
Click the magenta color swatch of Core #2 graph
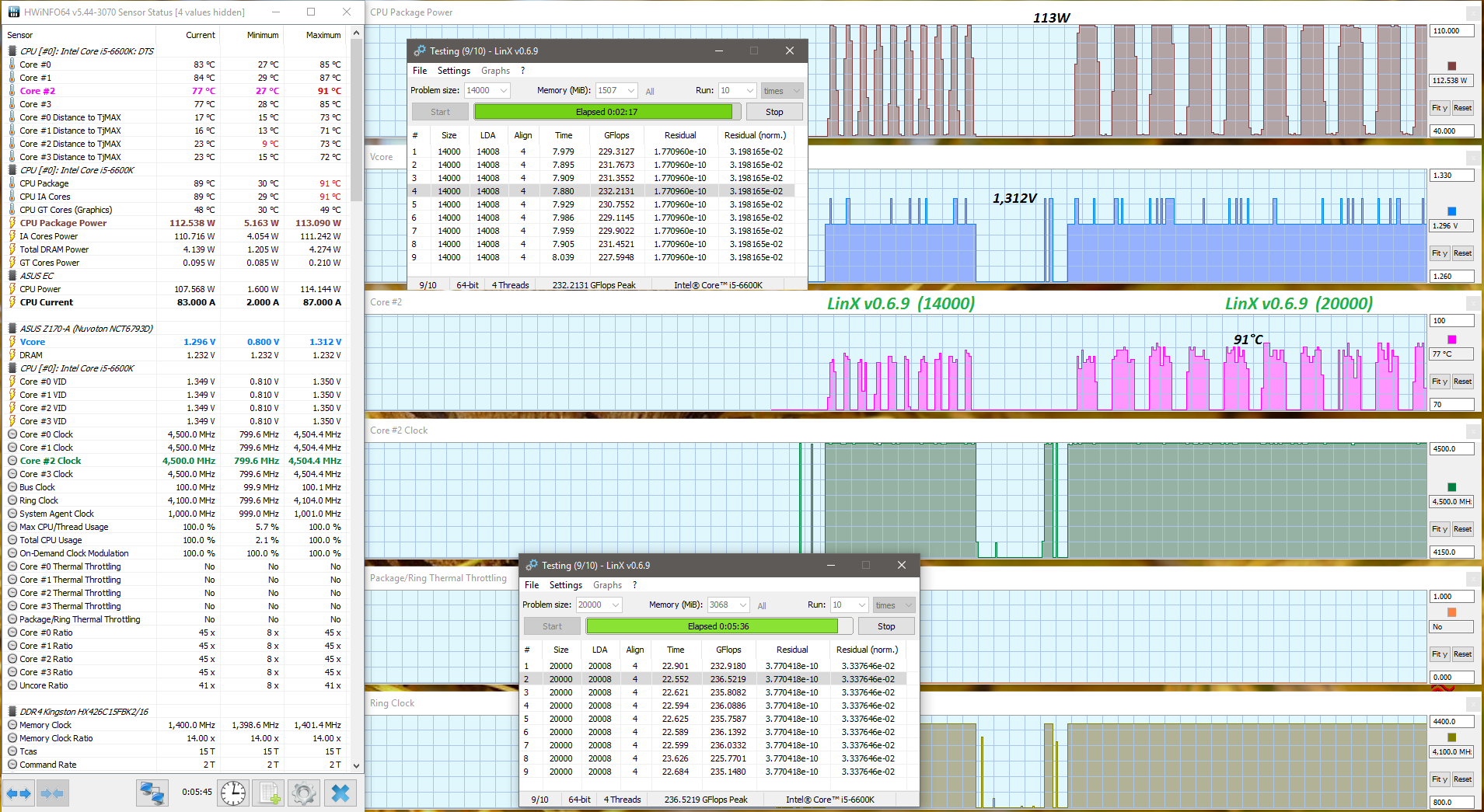click(x=1451, y=340)
